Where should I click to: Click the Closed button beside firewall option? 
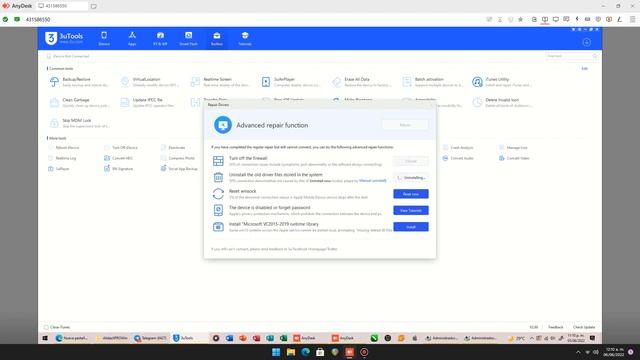click(x=411, y=161)
